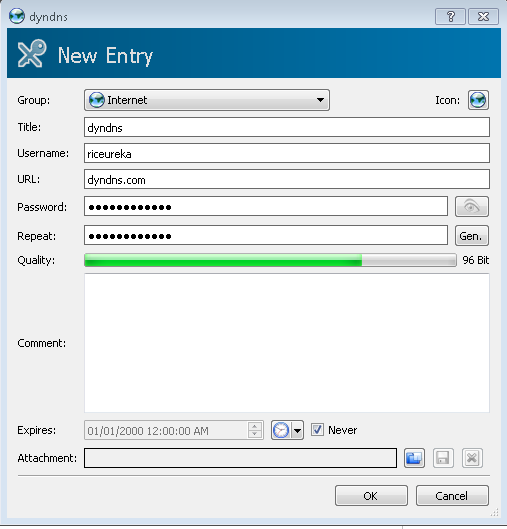Click the Attachment path field

tap(240, 458)
